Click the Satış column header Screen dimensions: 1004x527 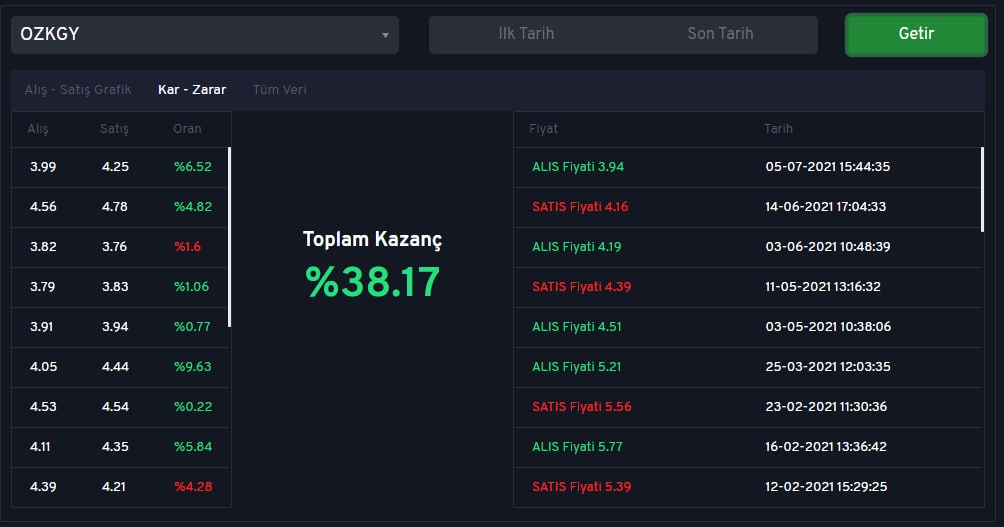[x=114, y=129]
